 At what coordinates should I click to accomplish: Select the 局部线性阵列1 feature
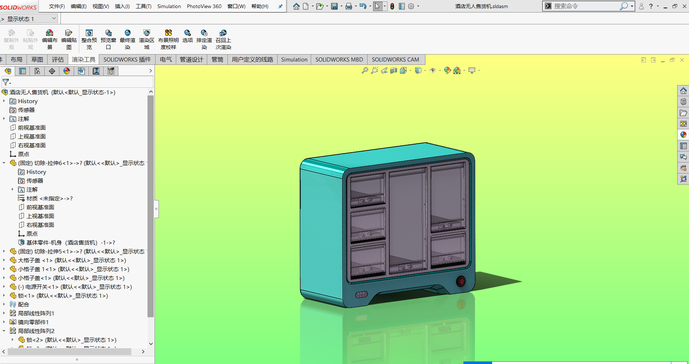36,313
